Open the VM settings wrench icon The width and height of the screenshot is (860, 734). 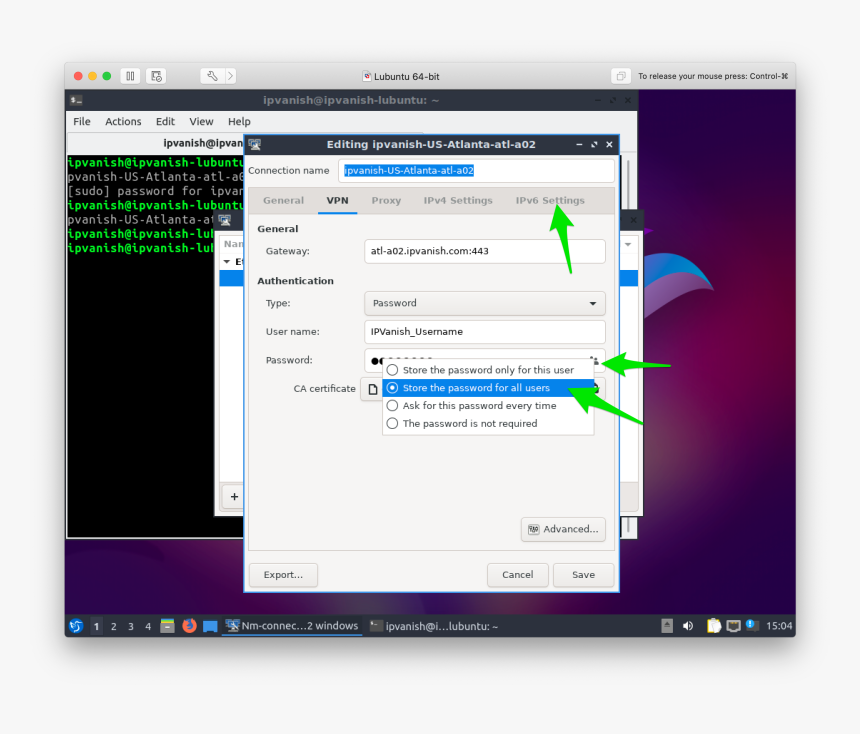212,76
